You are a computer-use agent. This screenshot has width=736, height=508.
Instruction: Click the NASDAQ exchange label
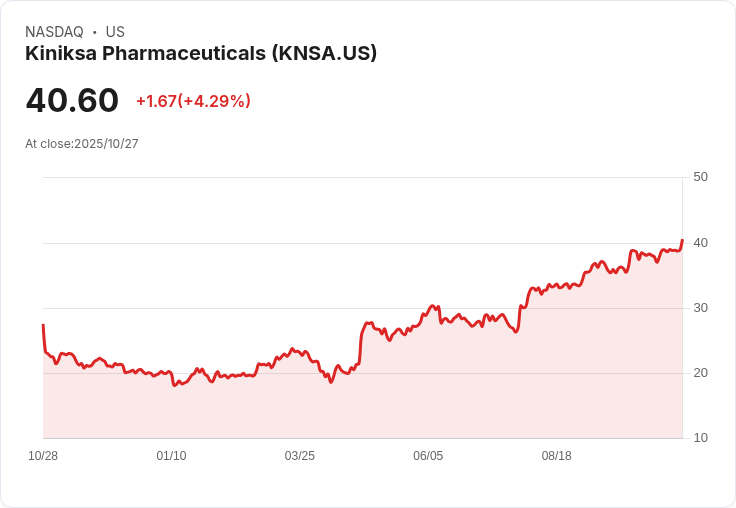click(x=54, y=32)
